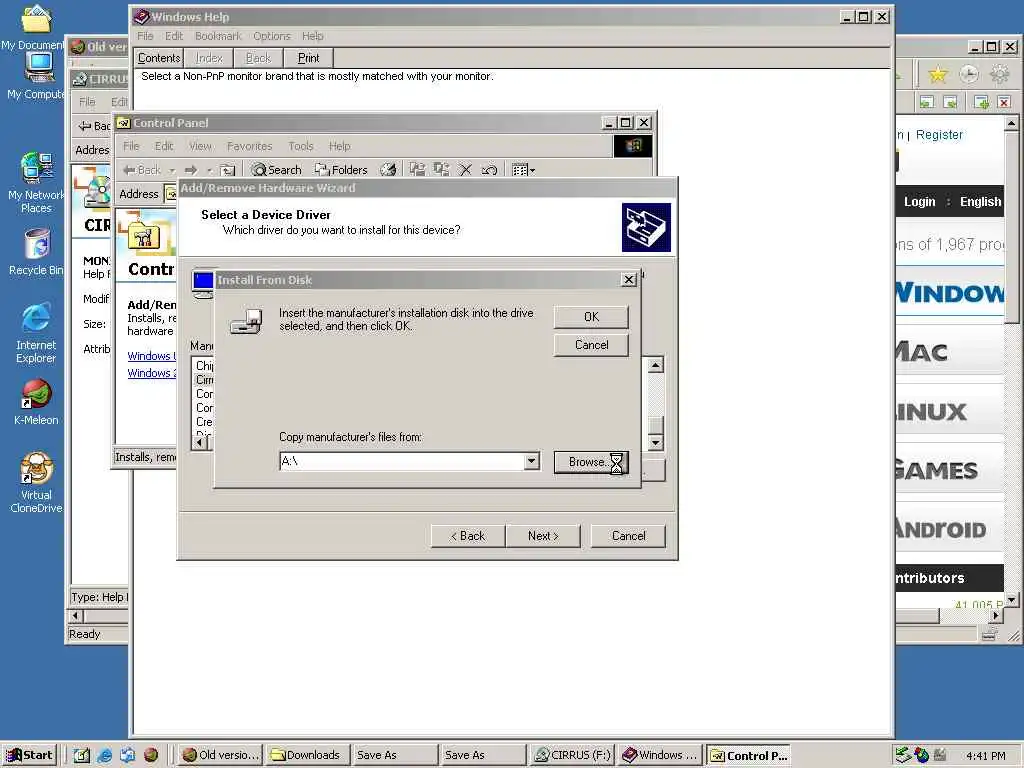This screenshot has height=768, width=1024.
Task: Cancel the Add/Remove Hardware Wizard
Action: point(628,536)
